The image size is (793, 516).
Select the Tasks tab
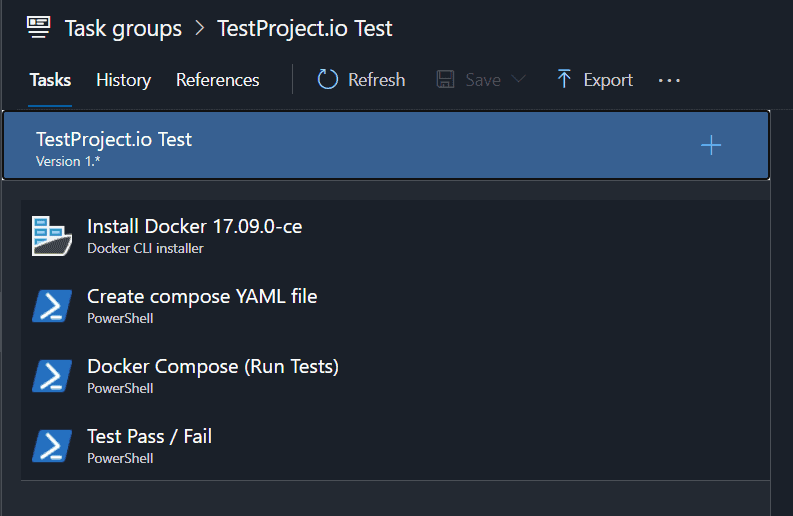[x=50, y=80]
